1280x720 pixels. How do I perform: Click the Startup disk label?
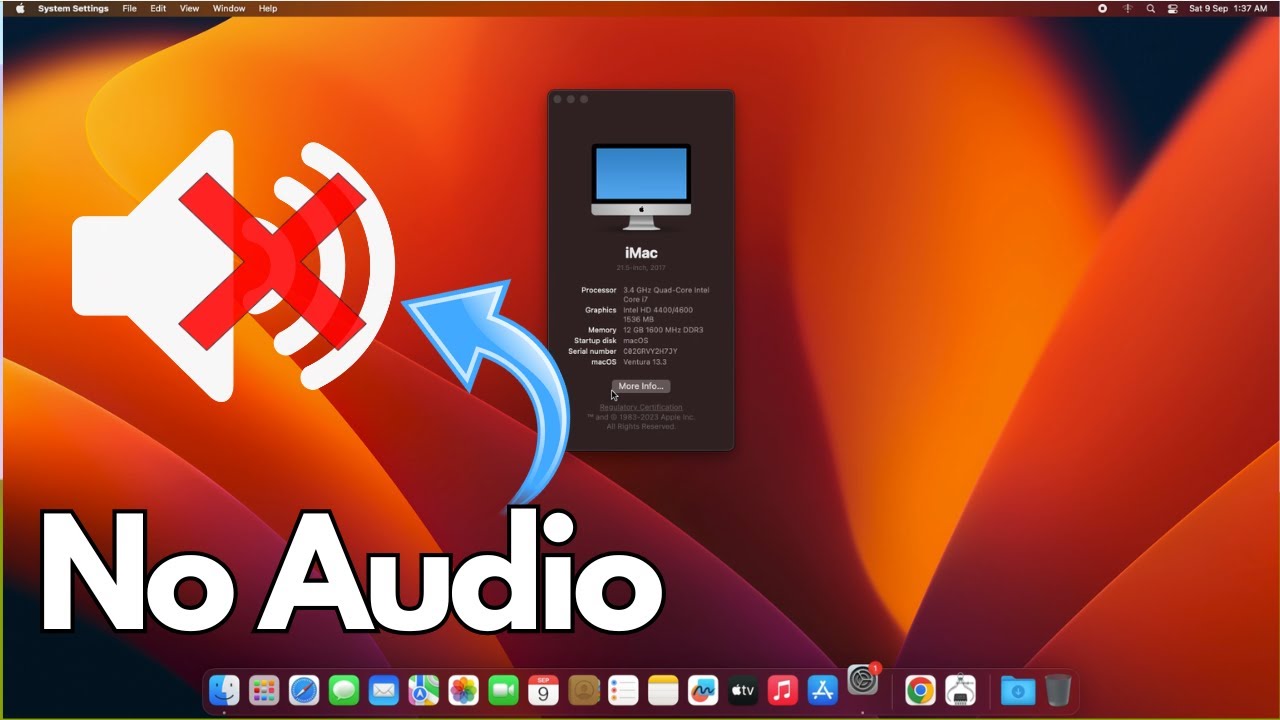coord(595,341)
